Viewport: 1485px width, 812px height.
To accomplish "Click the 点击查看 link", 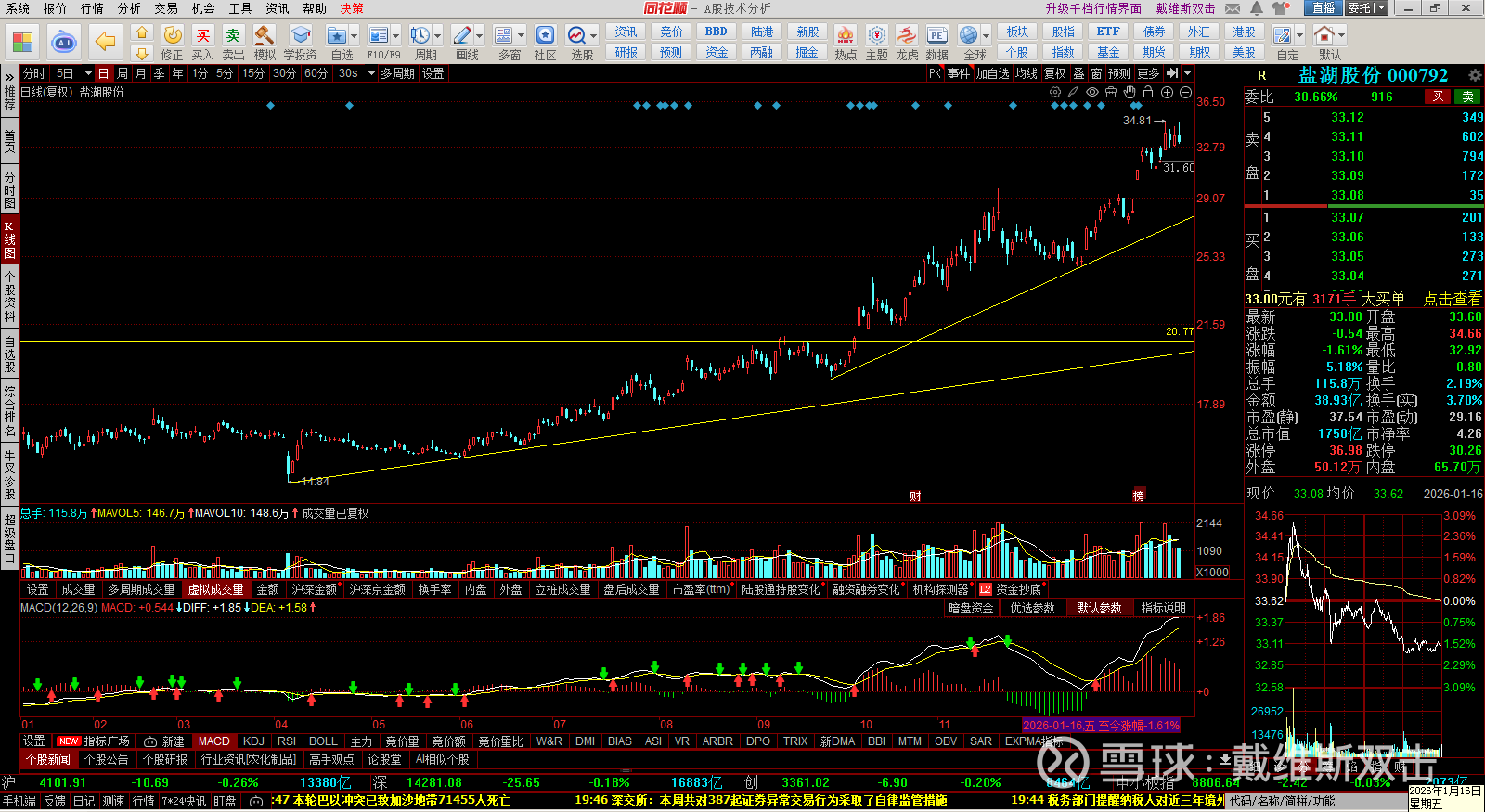I will click(1453, 299).
